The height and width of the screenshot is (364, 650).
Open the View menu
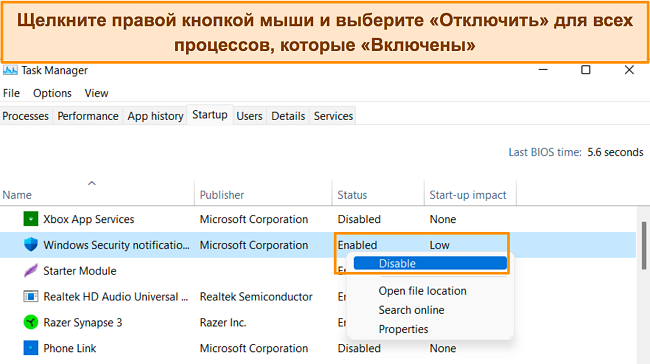point(96,93)
